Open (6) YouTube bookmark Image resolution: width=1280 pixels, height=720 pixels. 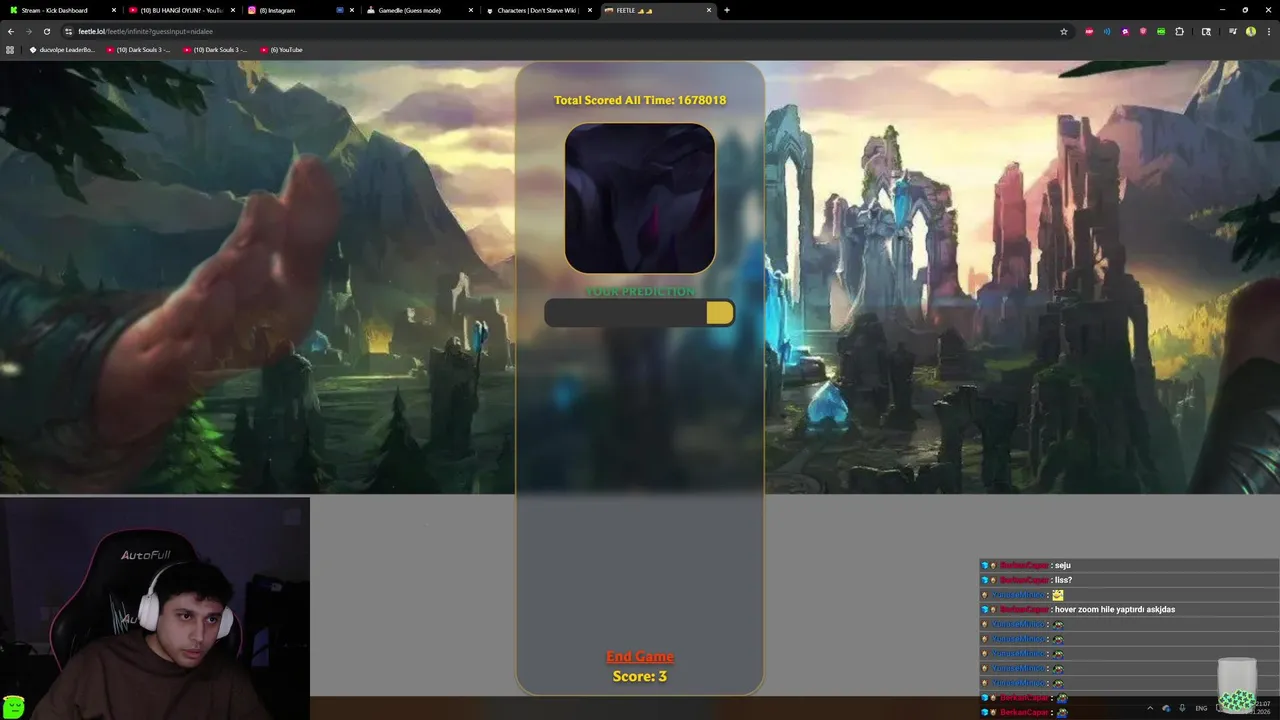point(281,49)
